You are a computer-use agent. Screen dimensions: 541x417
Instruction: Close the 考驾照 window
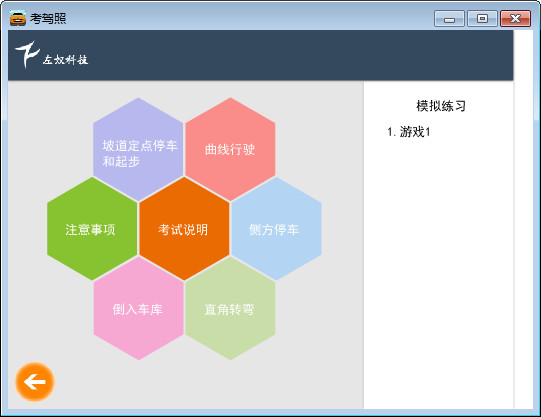[x=515, y=19]
